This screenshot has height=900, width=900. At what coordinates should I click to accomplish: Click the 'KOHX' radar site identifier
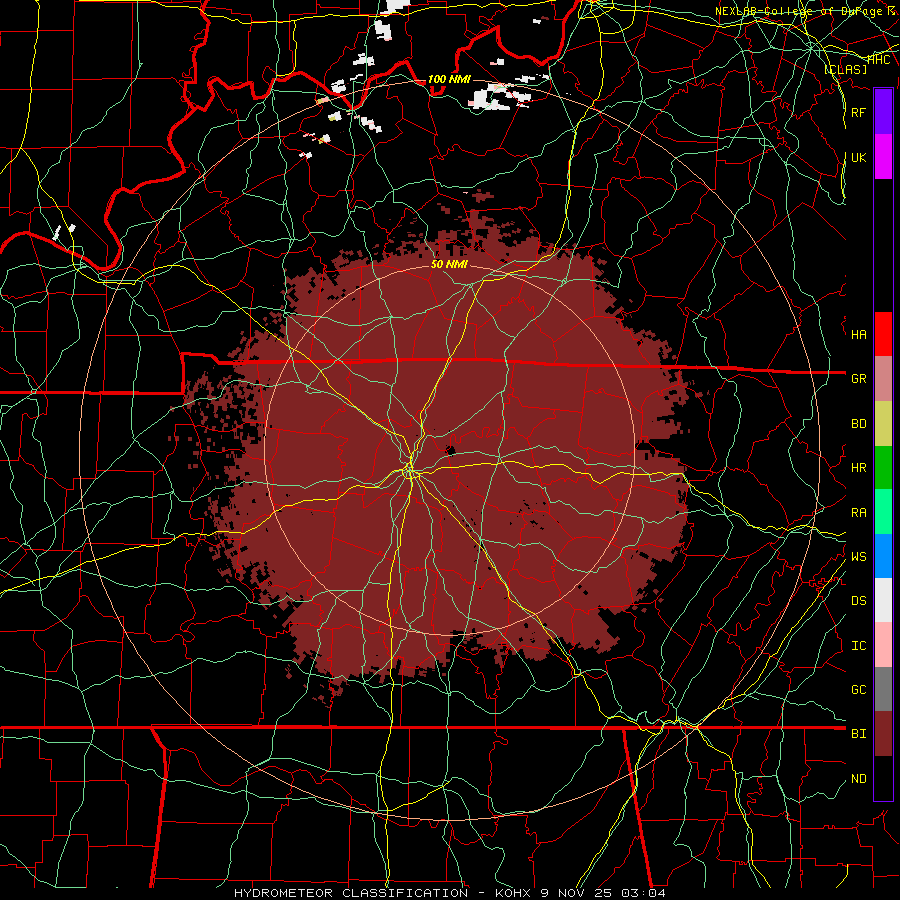point(513,893)
